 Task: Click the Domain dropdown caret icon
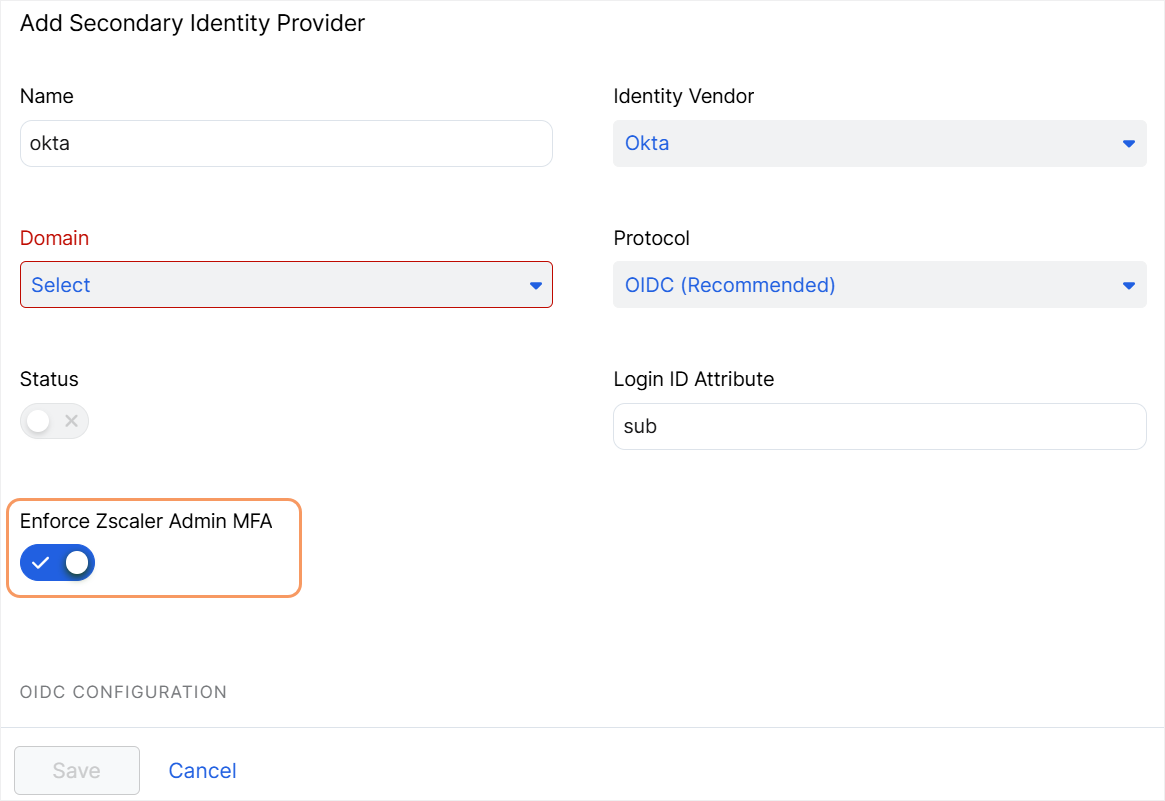535,286
